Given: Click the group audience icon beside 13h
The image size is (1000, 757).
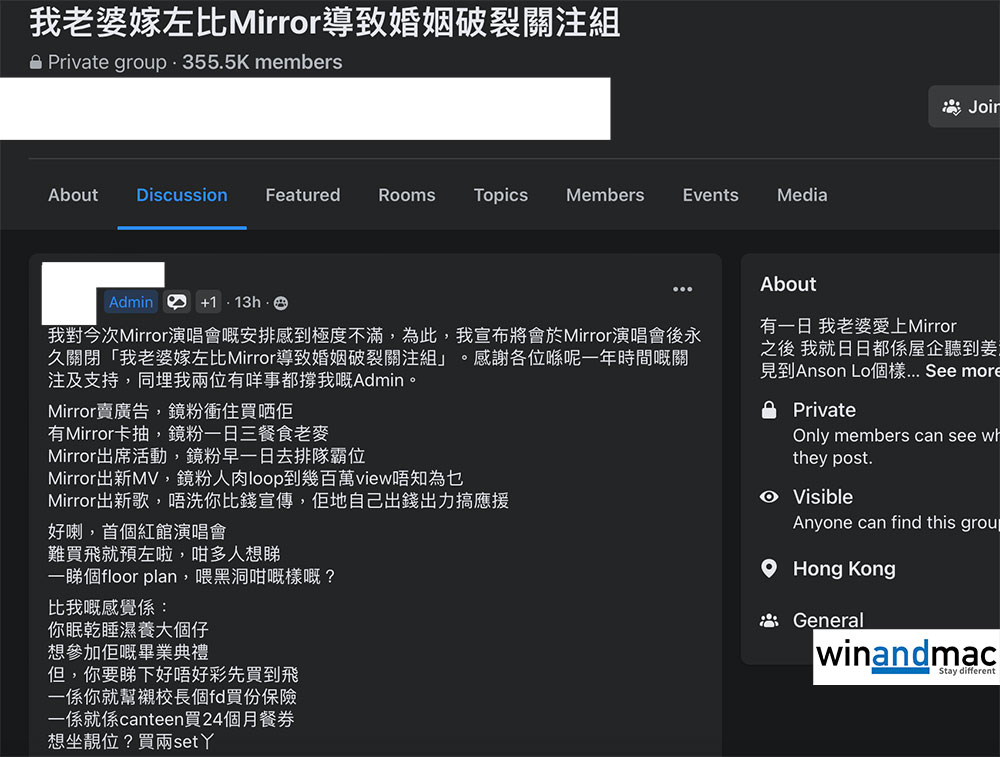Looking at the screenshot, I should pyautogui.click(x=281, y=303).
